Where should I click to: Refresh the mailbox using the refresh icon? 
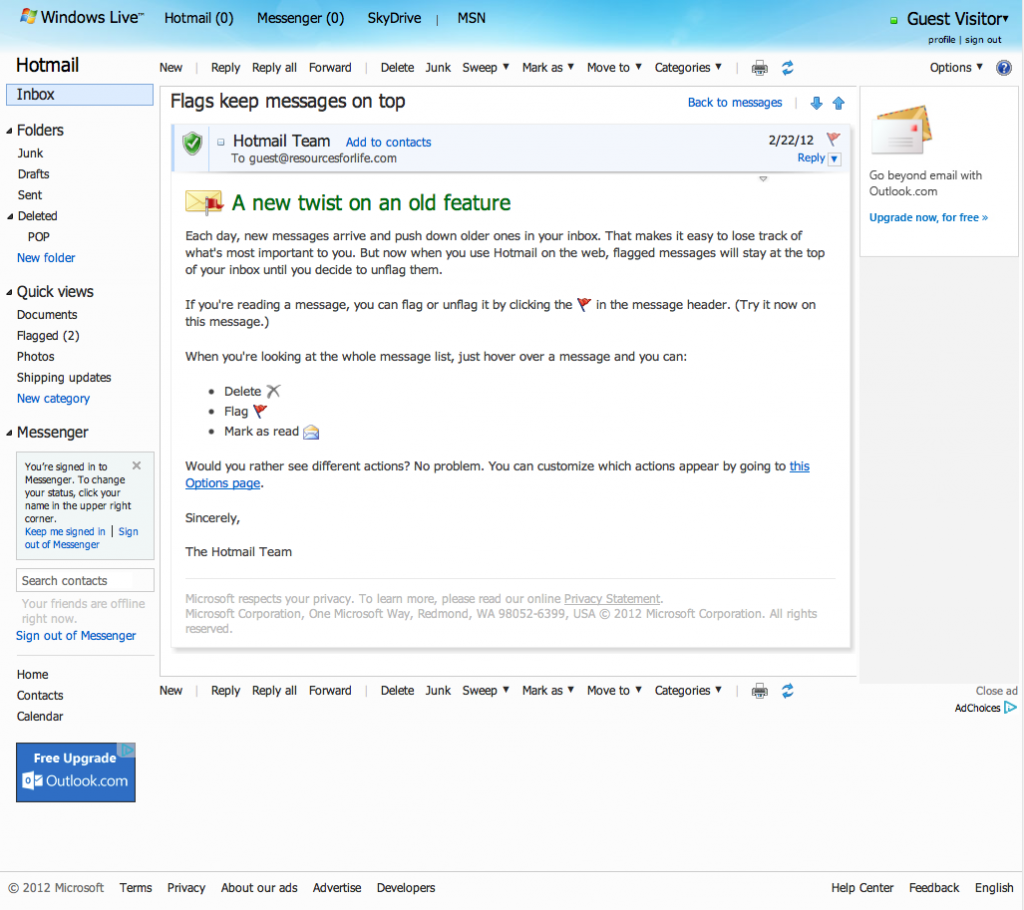[787, 67]
